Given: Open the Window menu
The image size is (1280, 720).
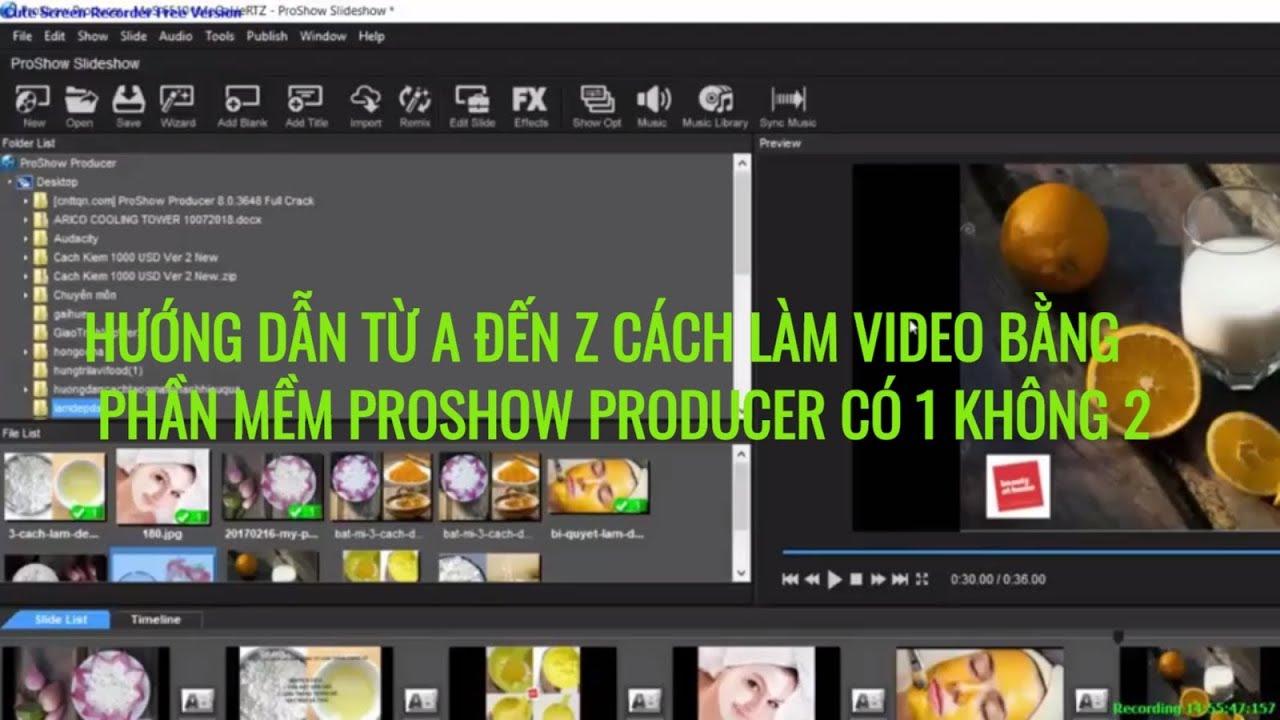Looking at the screenshot, I should click(323, 36).
